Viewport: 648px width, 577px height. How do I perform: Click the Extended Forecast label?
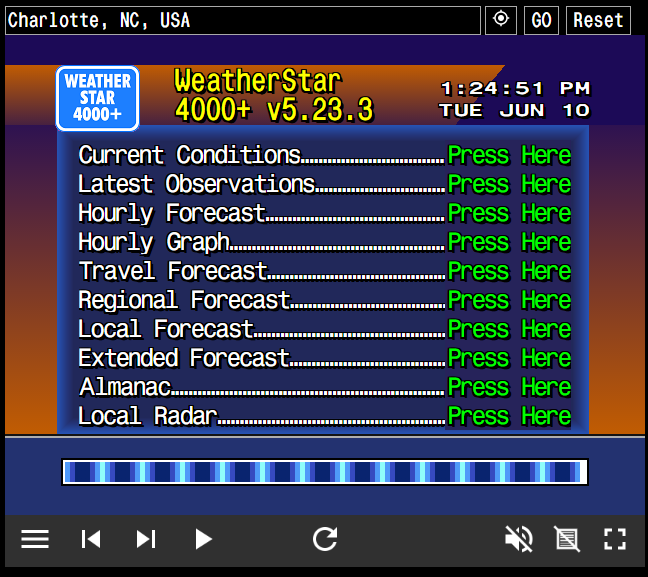point(184,358)
